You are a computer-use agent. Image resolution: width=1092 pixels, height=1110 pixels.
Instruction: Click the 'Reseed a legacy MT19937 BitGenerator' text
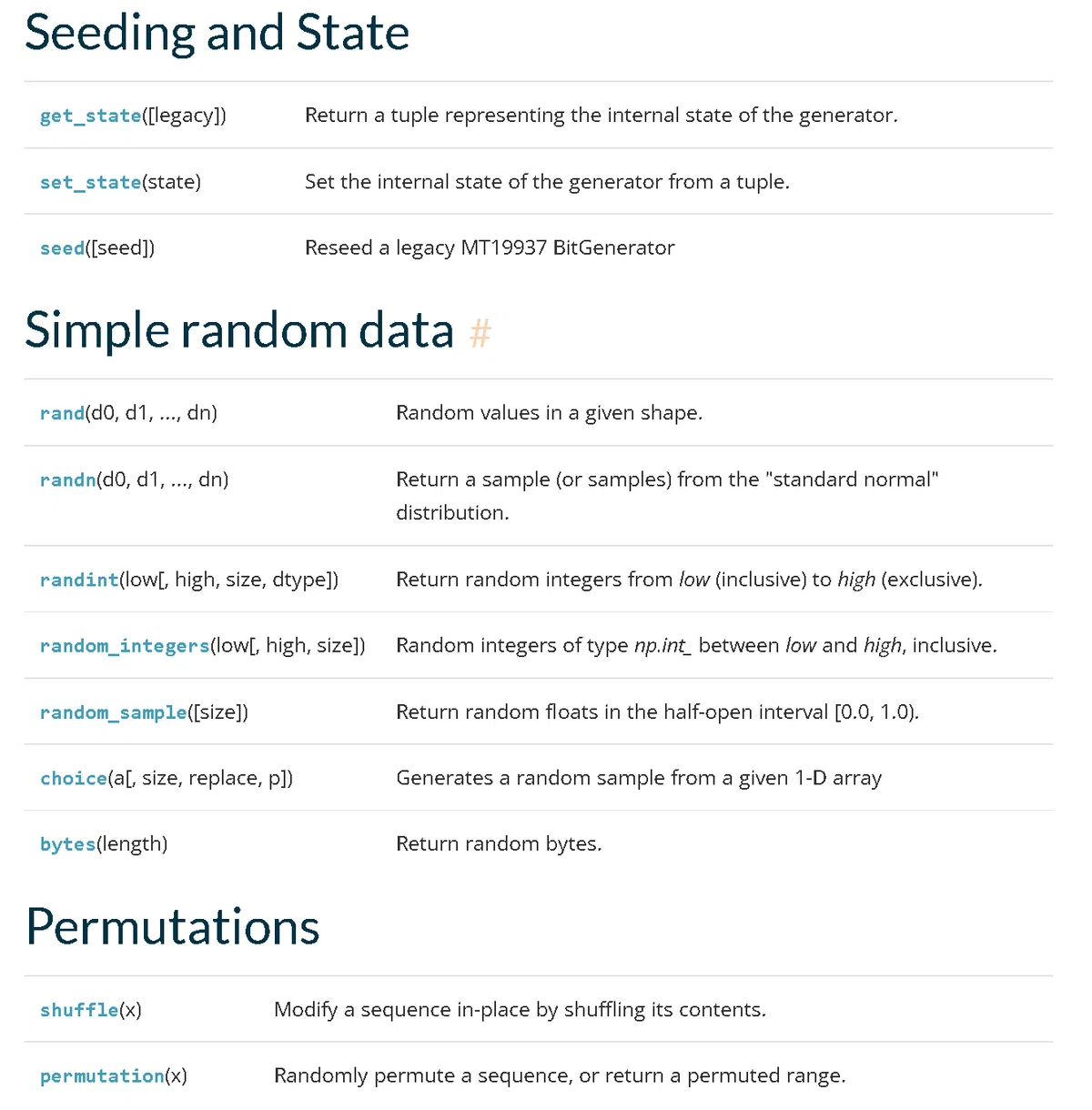click(490, 248)
